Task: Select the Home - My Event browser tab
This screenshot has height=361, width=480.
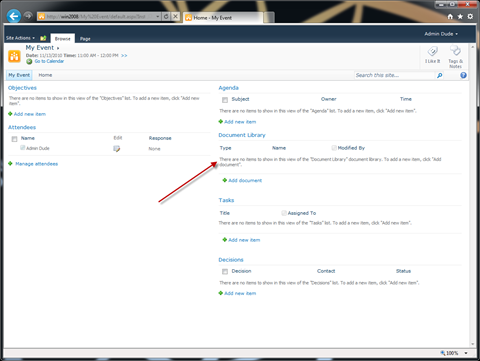Action: tap(223, 18)
